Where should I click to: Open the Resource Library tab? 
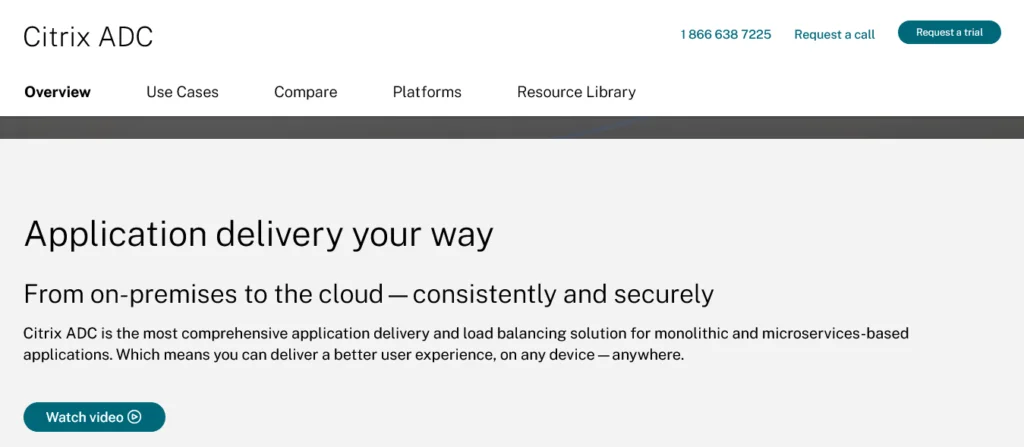point(576,92)
